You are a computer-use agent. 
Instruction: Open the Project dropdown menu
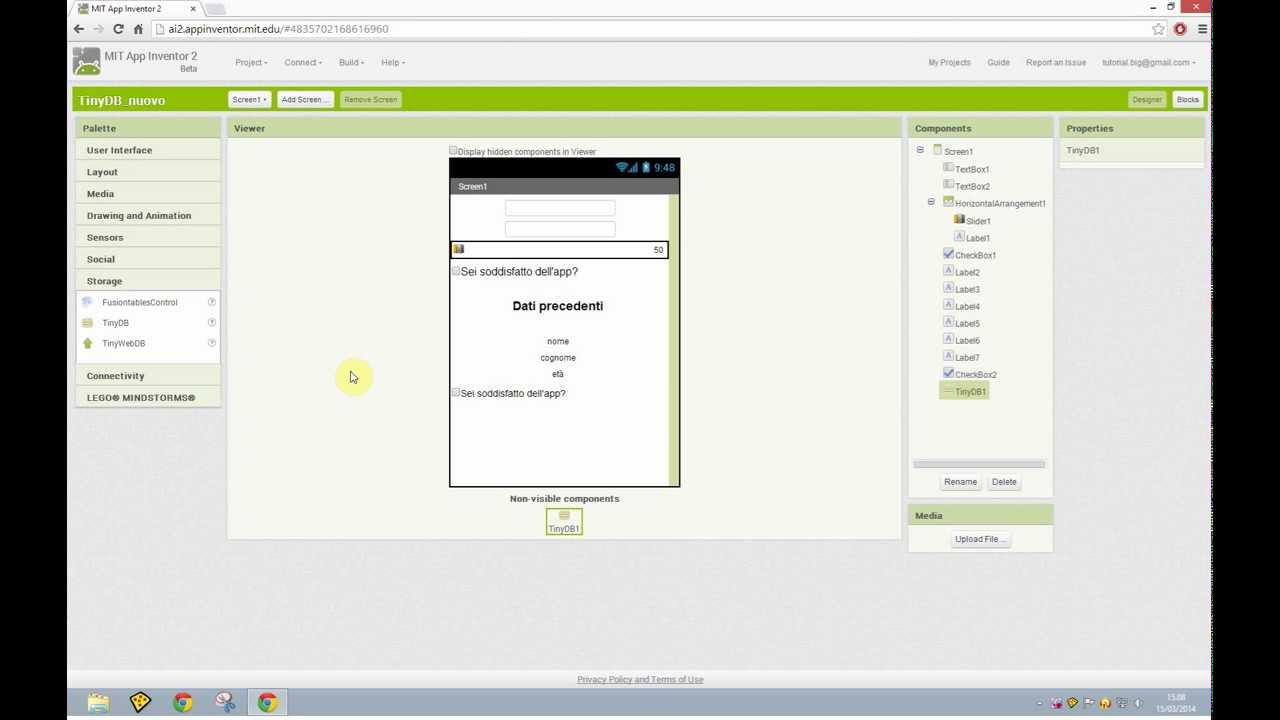[251, 62]
